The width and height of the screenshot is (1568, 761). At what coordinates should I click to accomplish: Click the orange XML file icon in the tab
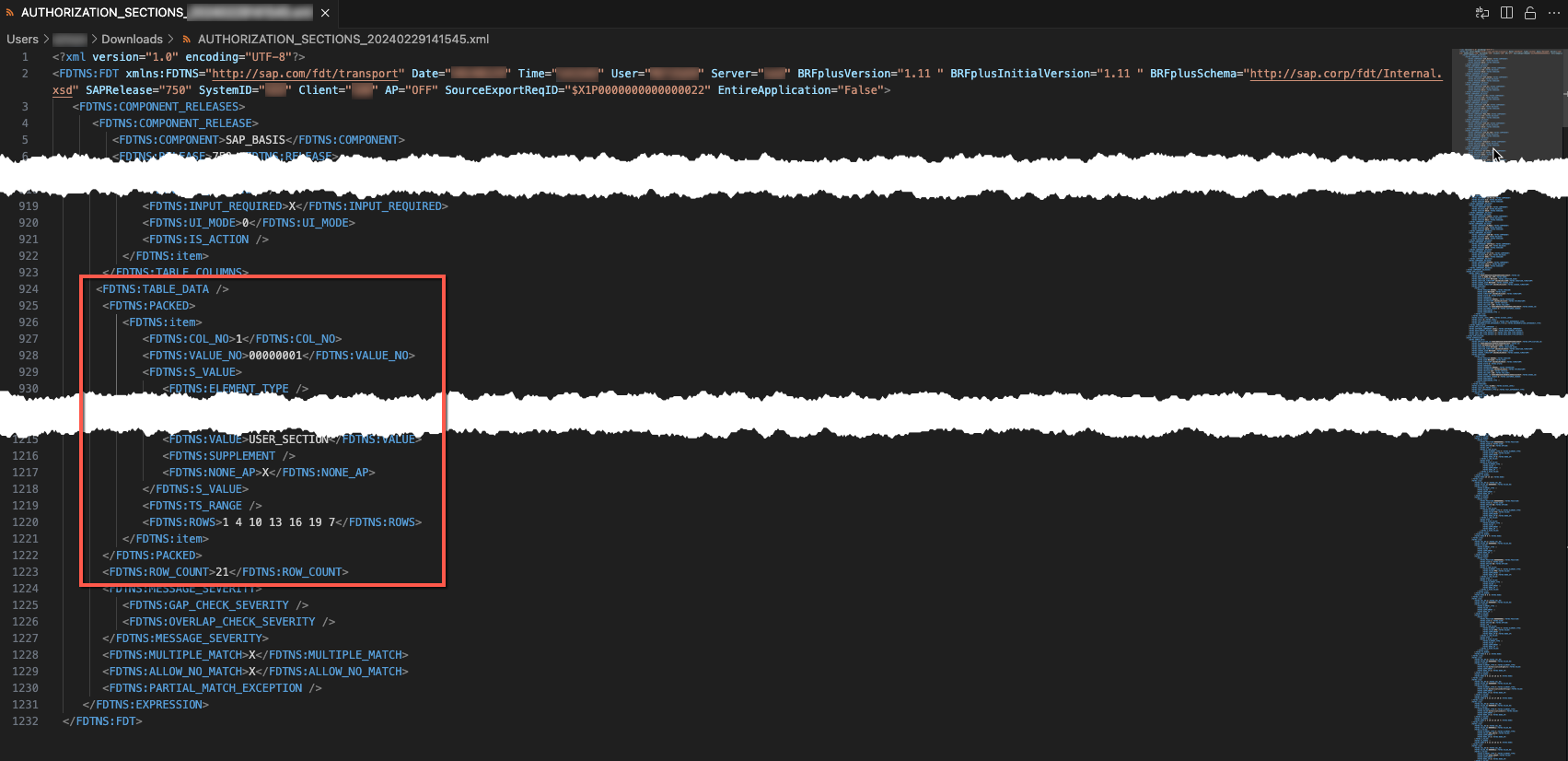10,13
